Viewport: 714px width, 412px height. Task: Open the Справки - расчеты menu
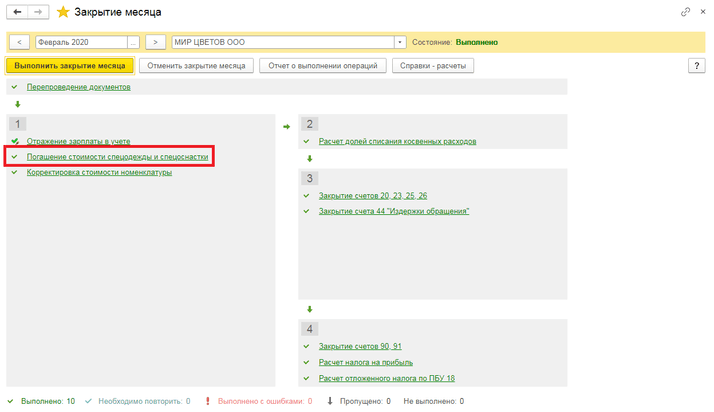click(432, 66)
